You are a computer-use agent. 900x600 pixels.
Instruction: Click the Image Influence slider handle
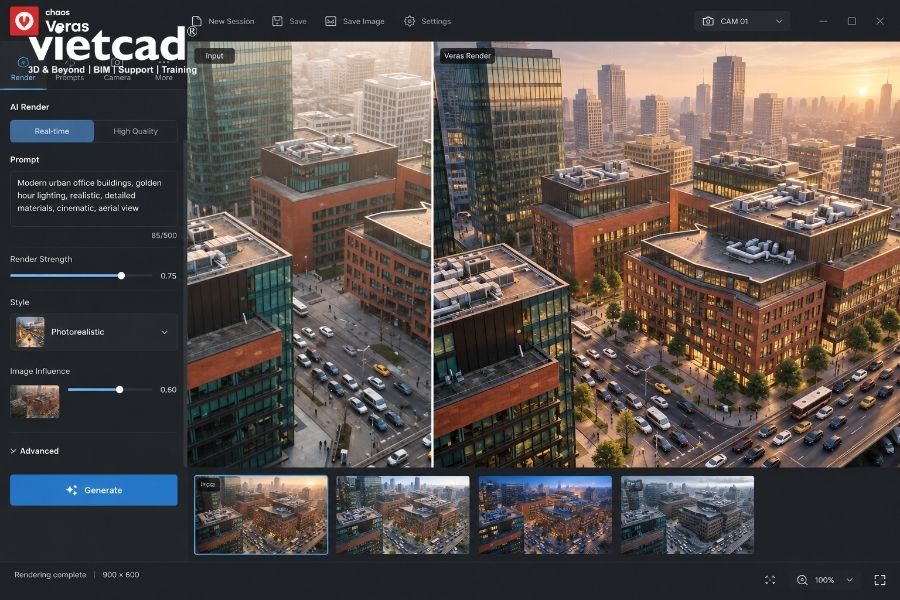point(119,389)
